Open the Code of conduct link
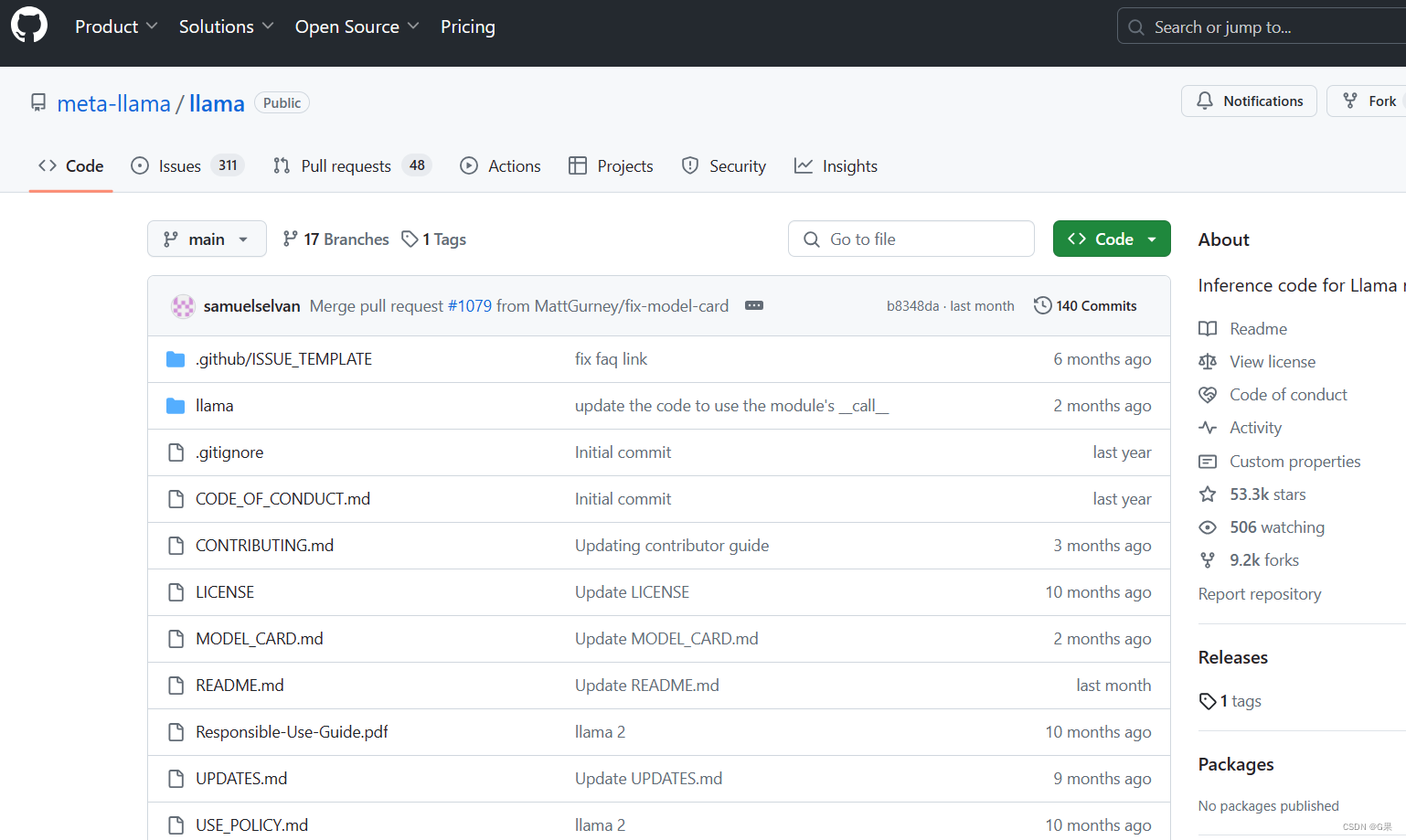Screen dimensions: 1406x840 (1273, 395)
